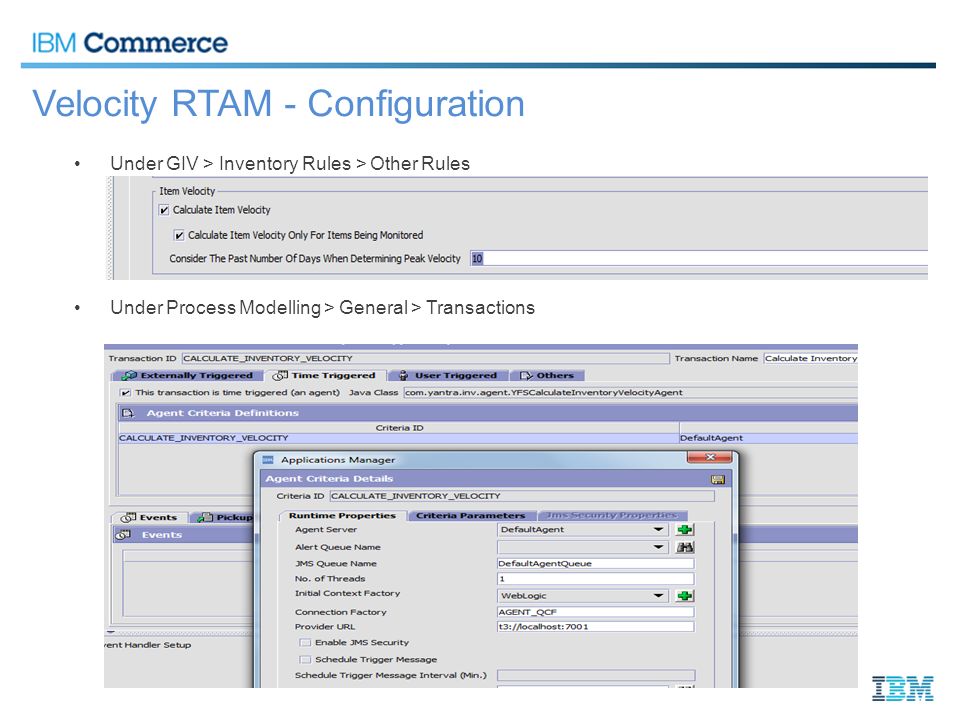Click the Connection Factory field
960x720 pixels.
coord(595,612)
